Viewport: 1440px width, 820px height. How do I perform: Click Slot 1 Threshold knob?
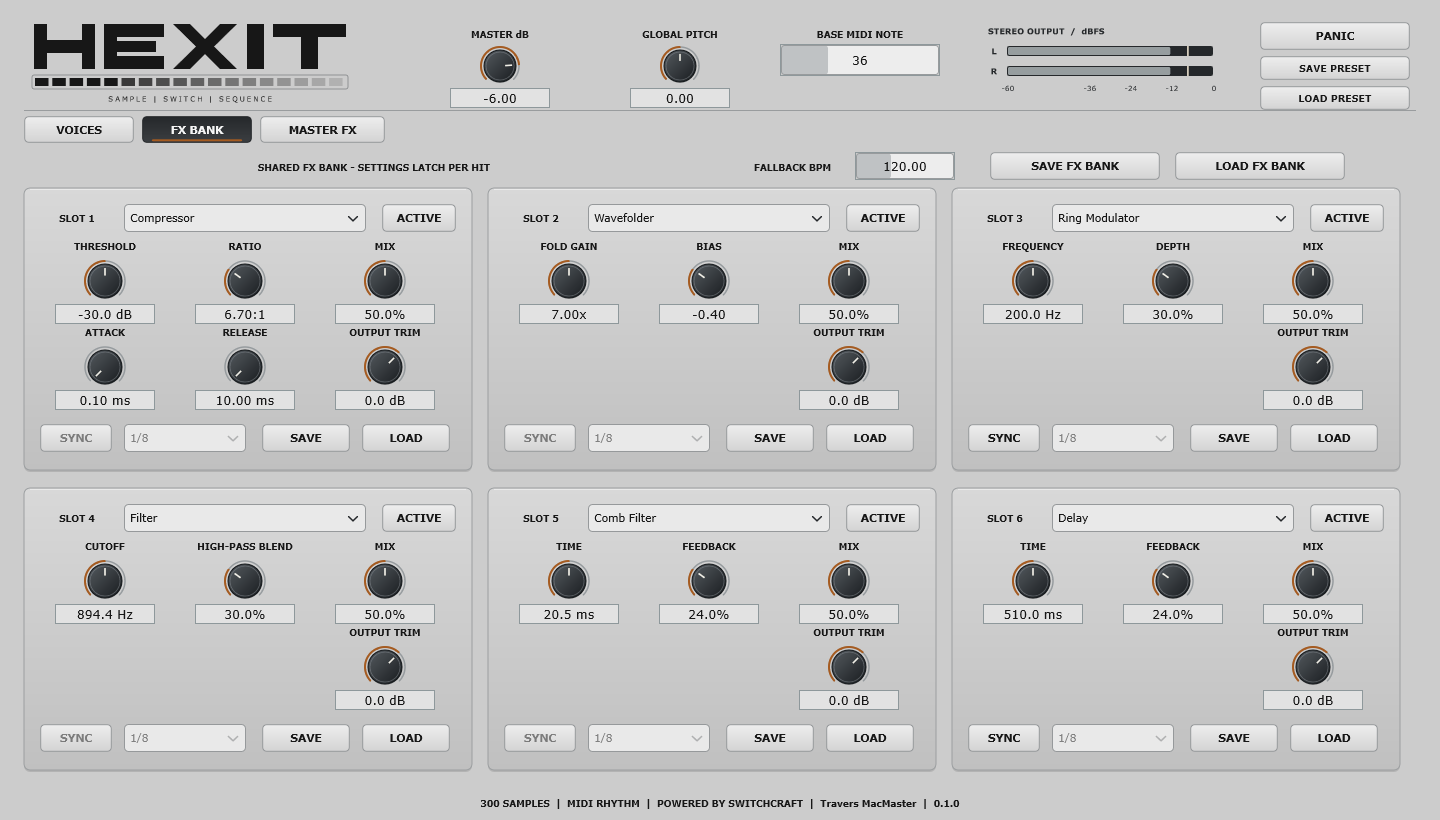(x=105, y=281)
